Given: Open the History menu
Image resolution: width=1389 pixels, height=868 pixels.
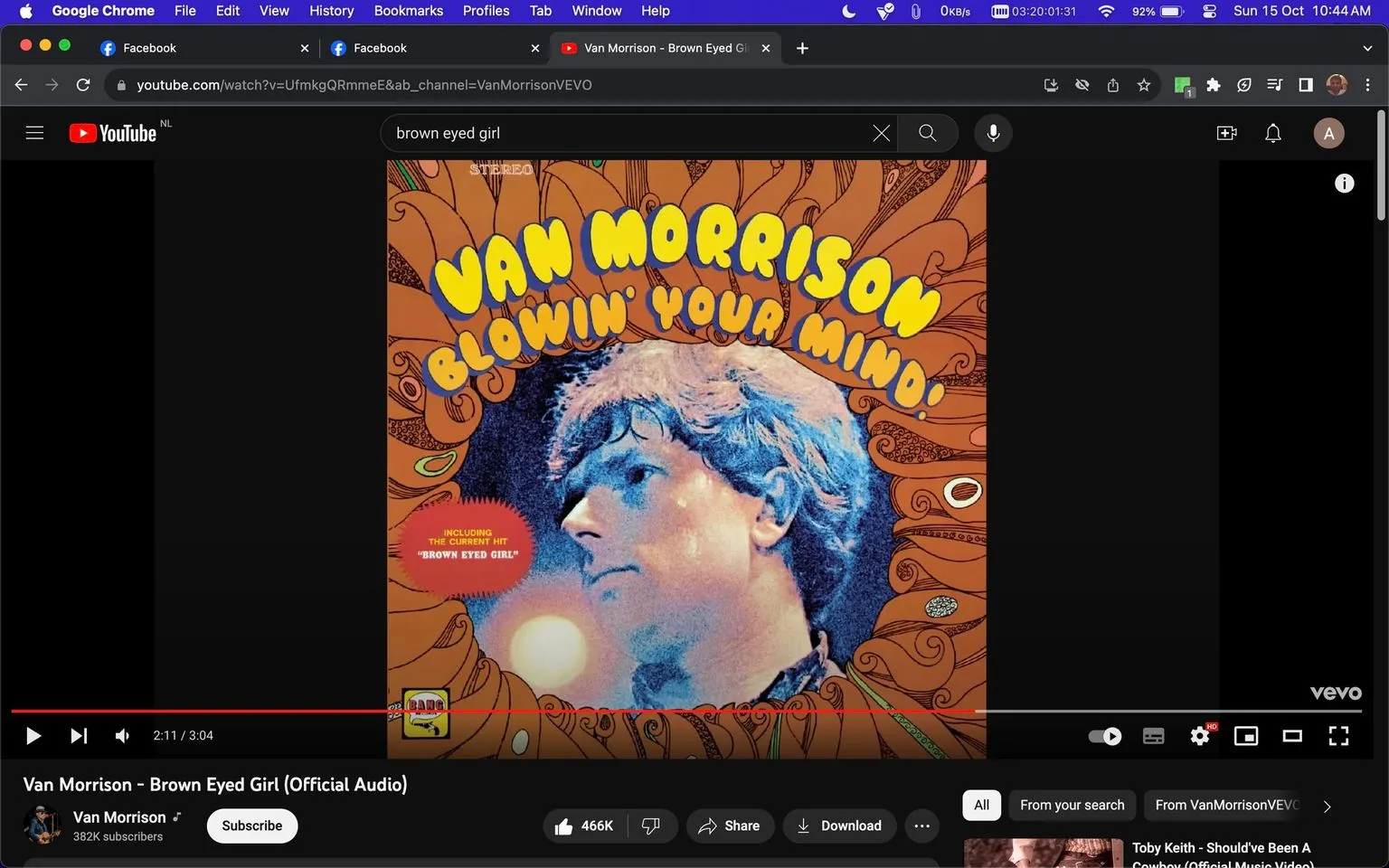Looking at the screenshot, I should click(x=330, y=11).
